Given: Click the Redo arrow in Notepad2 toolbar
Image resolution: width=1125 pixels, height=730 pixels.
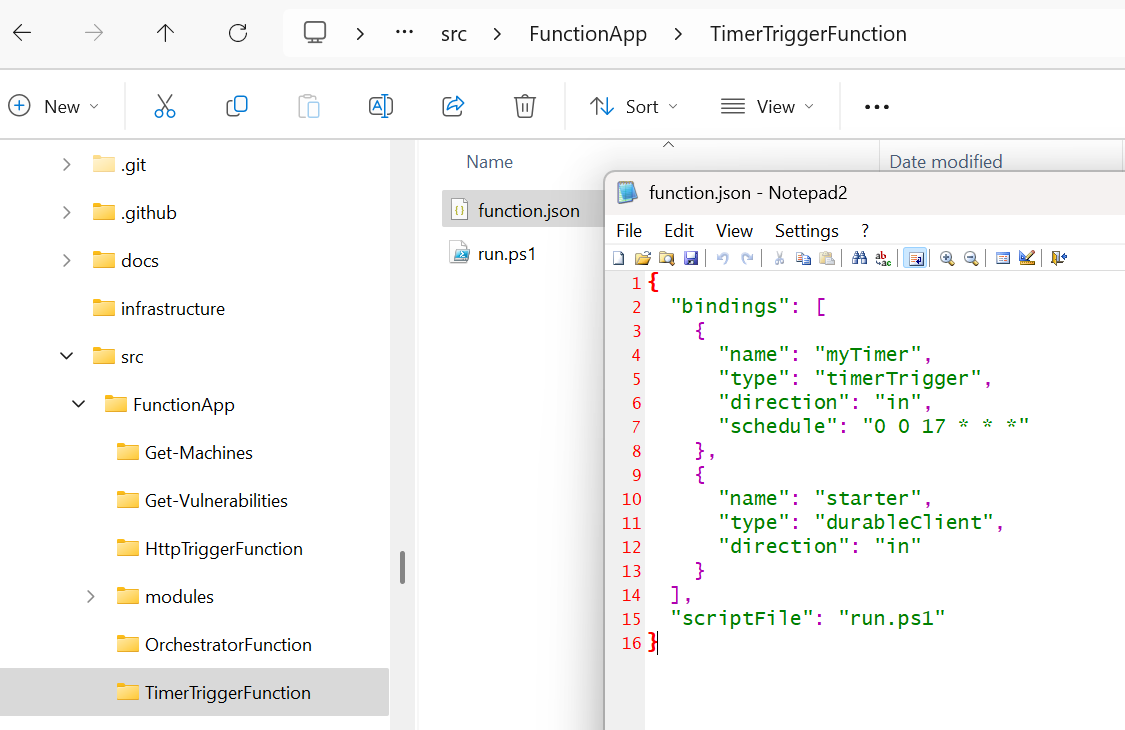Looking at the screenshot, I should (x=747, y=258).
